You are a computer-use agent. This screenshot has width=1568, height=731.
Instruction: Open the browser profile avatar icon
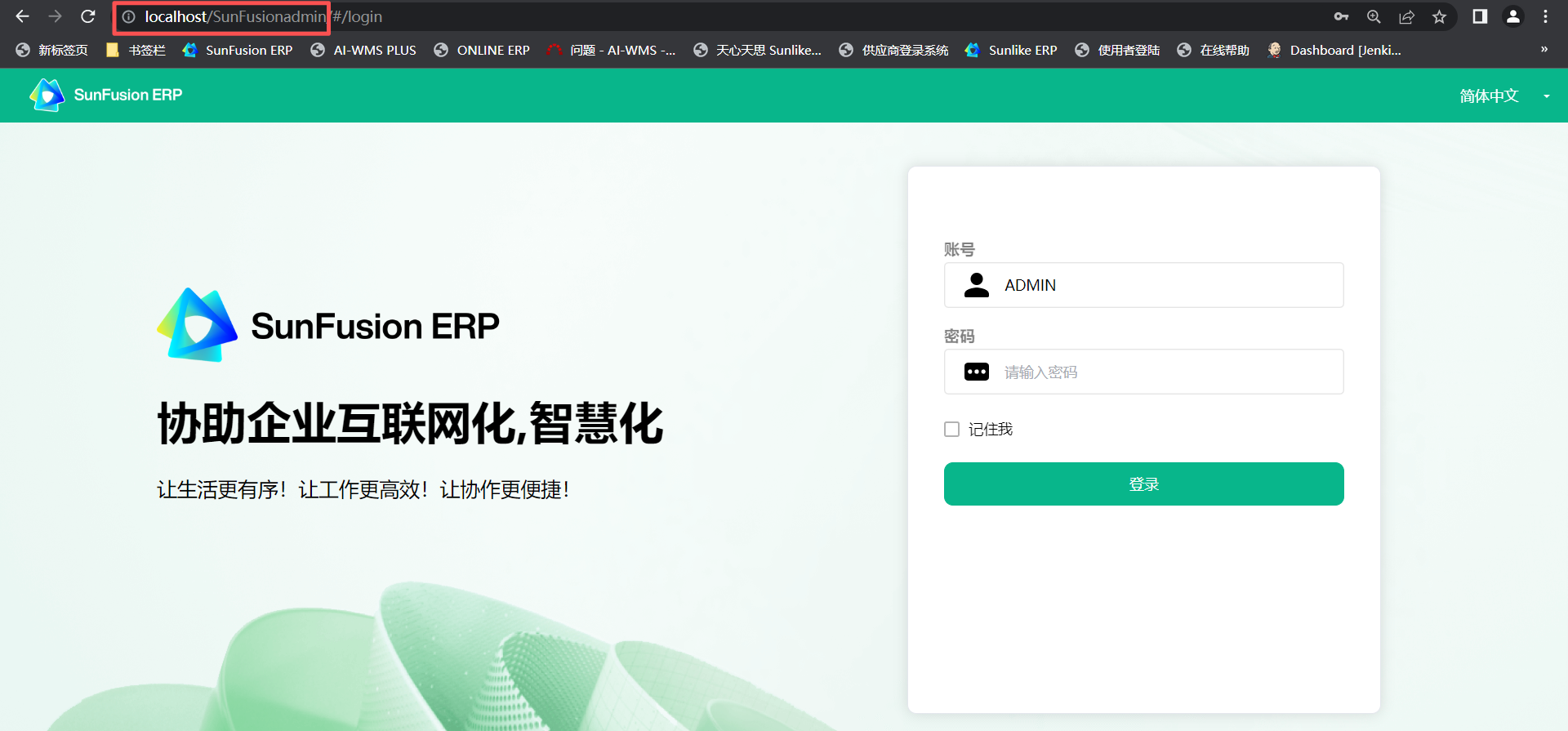(x=1513, y=16)
